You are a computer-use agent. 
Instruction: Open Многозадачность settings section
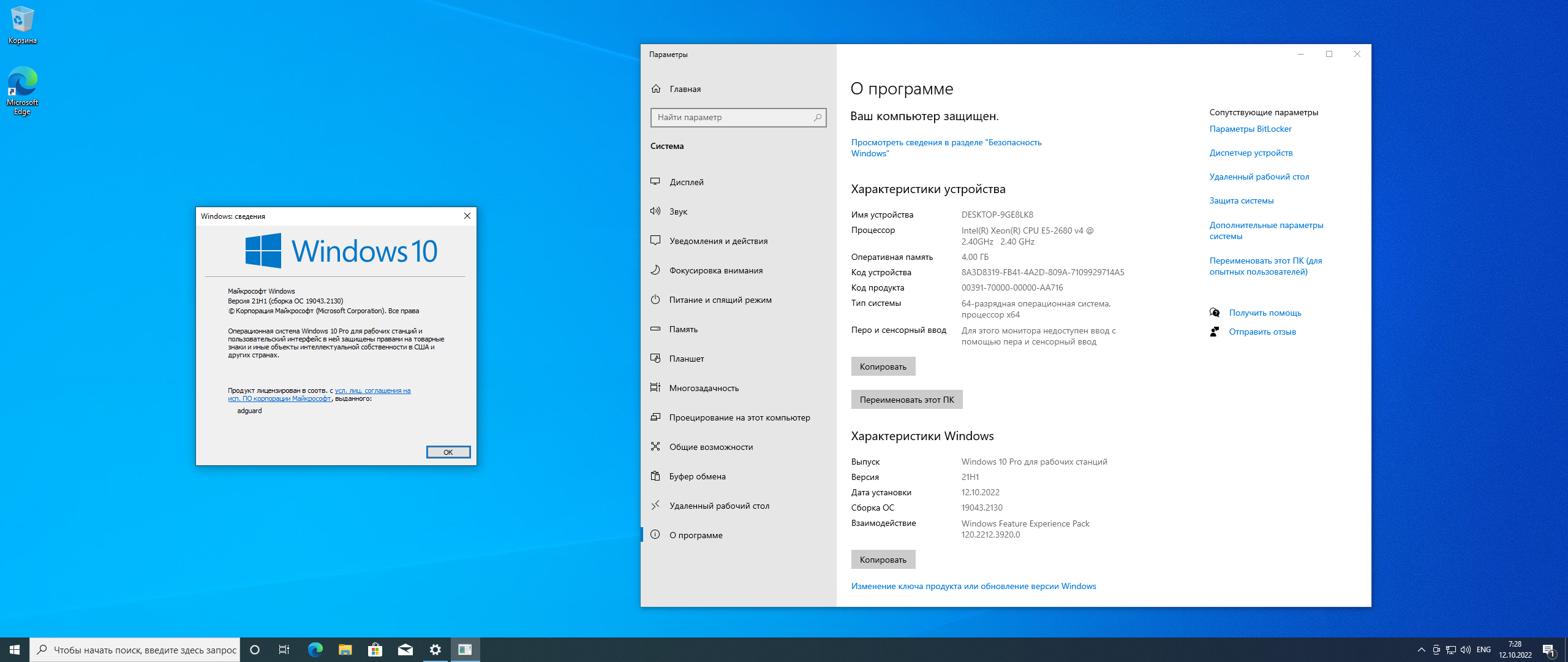[738, 388]
